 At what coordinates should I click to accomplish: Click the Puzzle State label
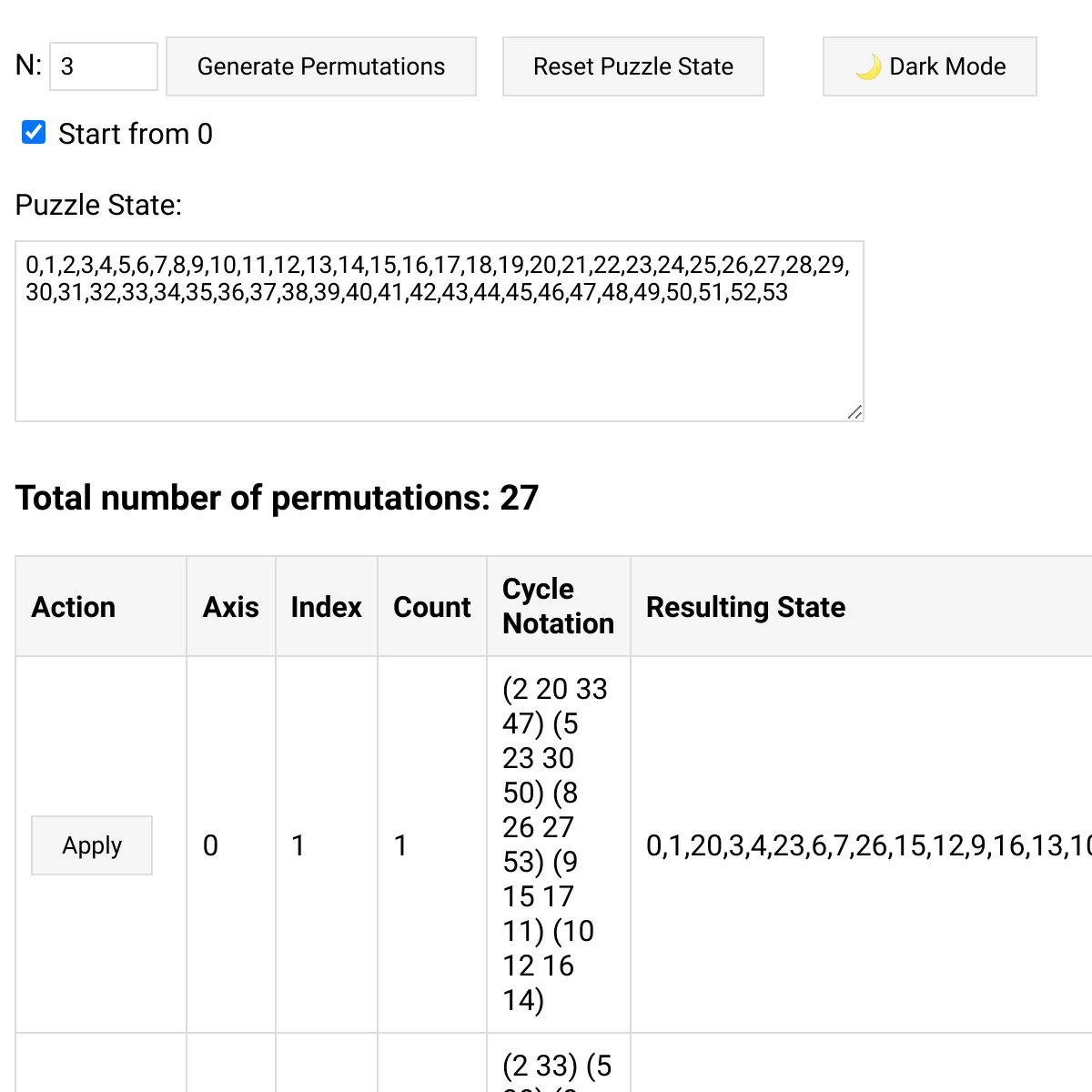pyautogui.click(x=98, y=205)
